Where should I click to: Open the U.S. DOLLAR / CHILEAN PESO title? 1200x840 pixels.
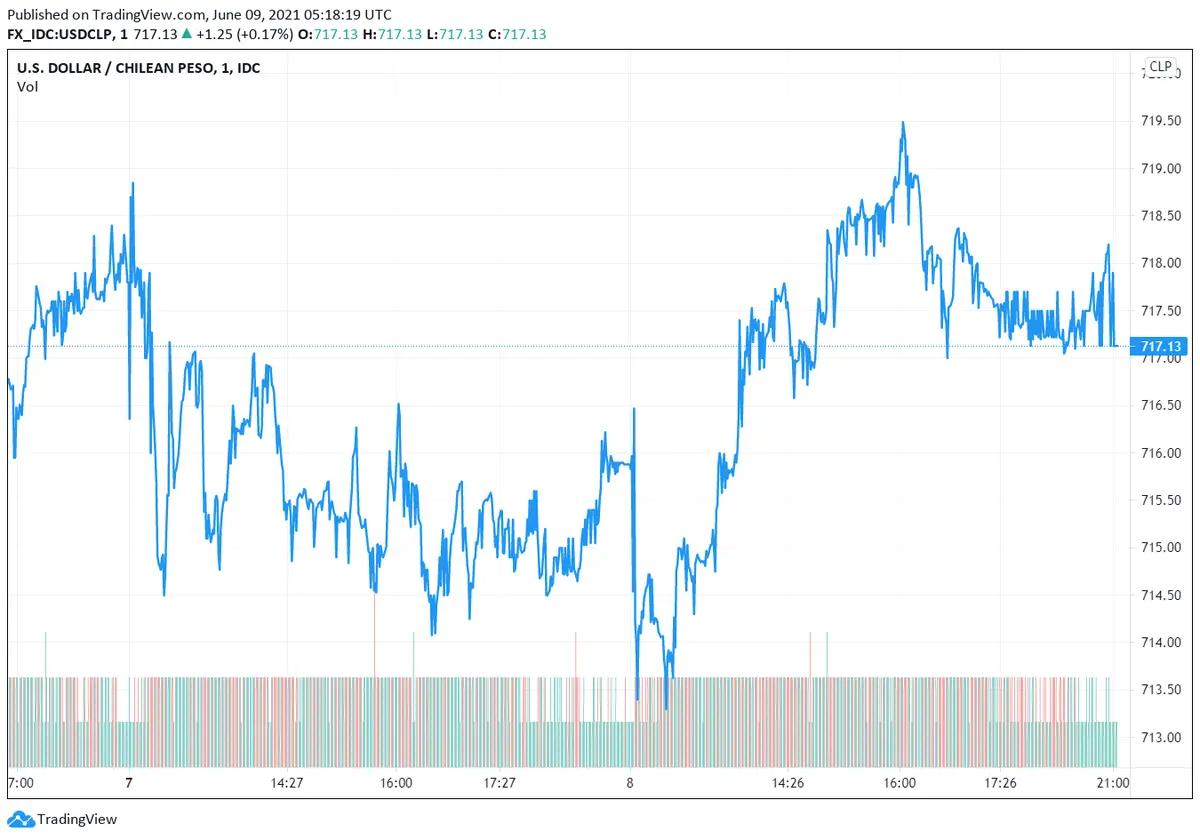point(138,68)
